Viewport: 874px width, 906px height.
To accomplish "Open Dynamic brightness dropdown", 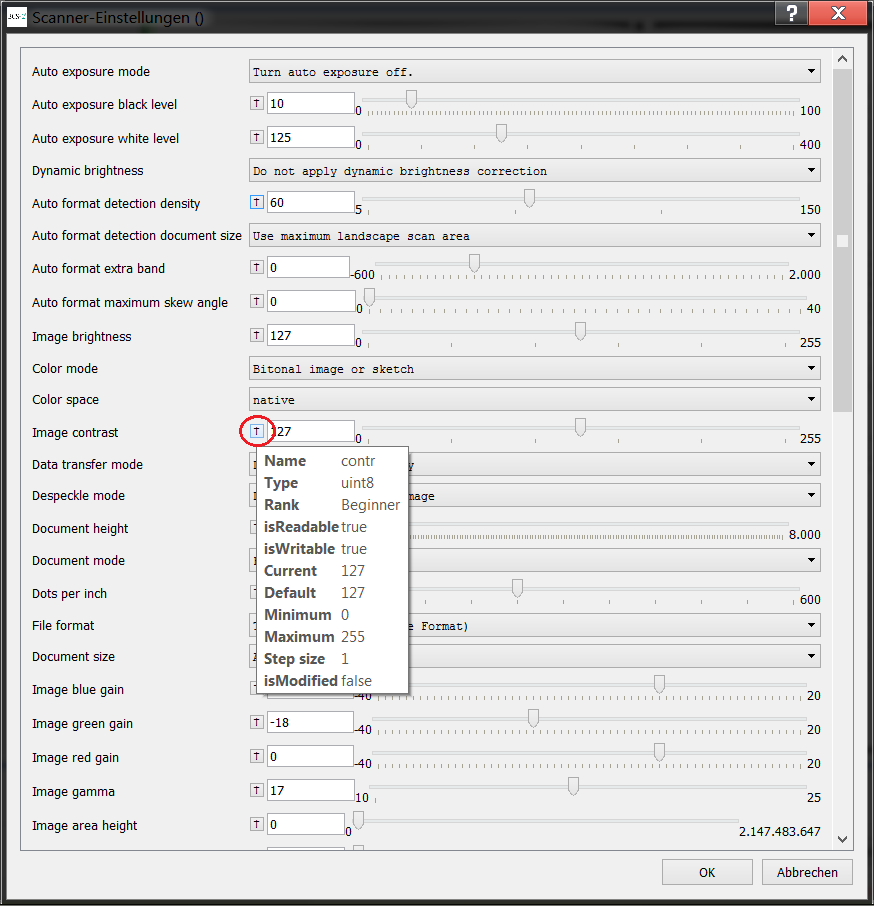I will point(534,170).
